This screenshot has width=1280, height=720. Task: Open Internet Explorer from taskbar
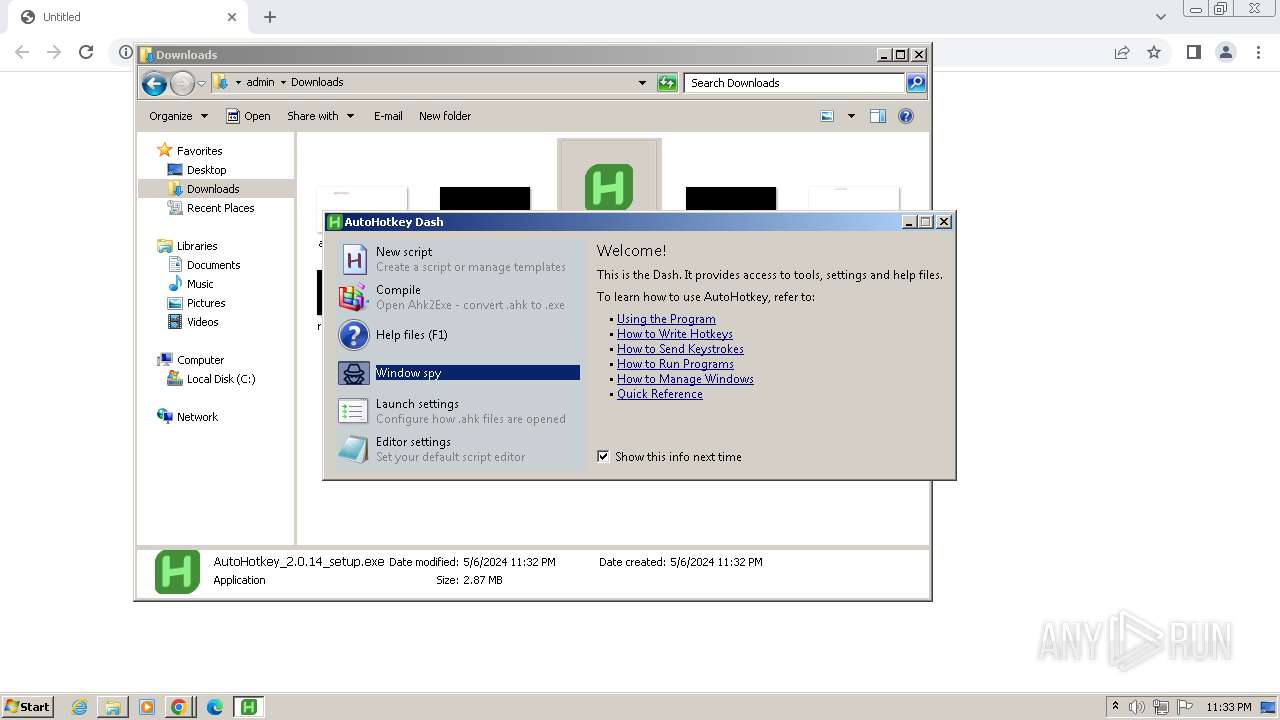(79, 707)
